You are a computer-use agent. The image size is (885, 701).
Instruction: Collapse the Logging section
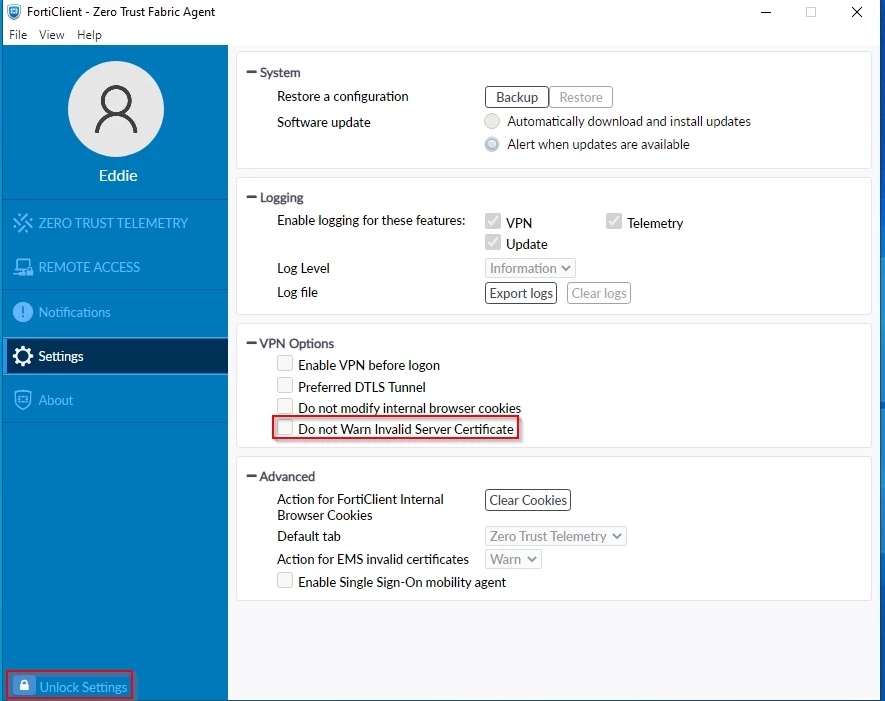pos(252,198)
